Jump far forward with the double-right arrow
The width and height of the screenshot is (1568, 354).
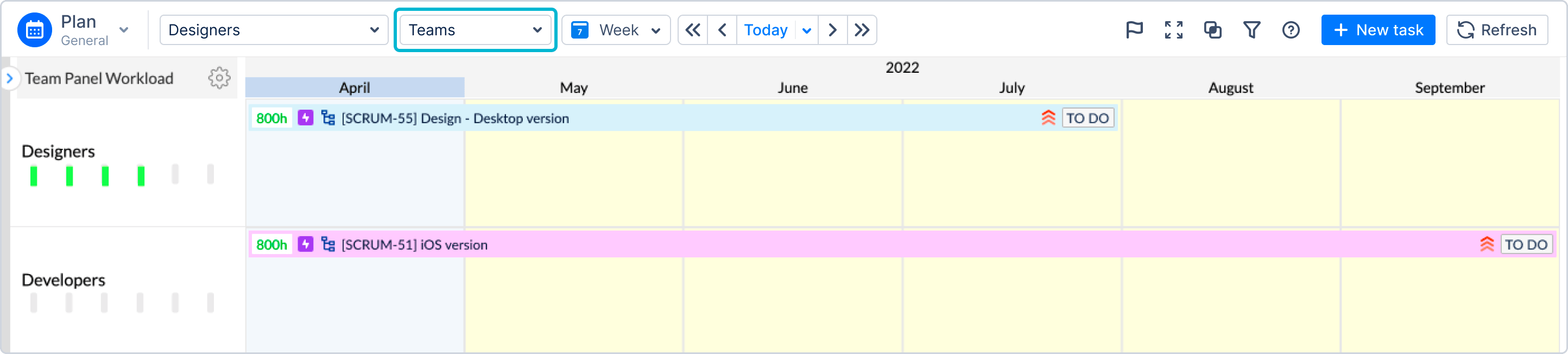[x=861, y=30]
